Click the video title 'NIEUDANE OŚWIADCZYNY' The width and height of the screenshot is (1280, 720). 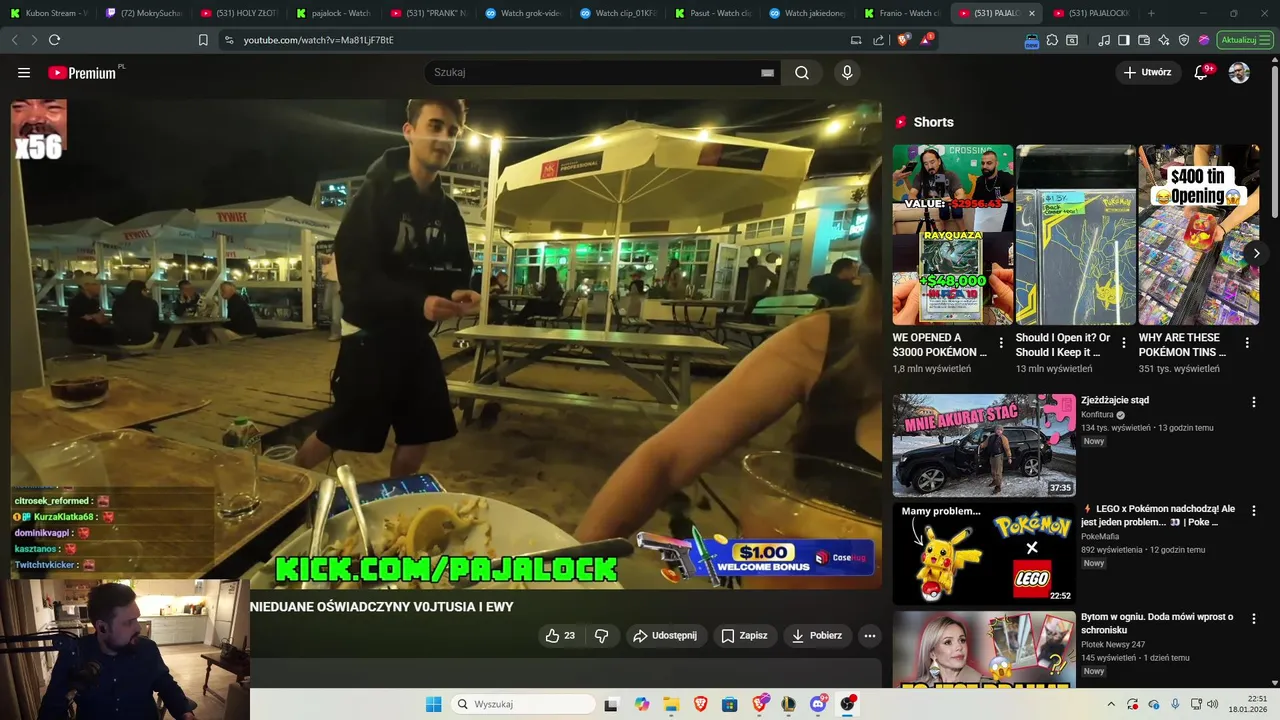(382, 607)
